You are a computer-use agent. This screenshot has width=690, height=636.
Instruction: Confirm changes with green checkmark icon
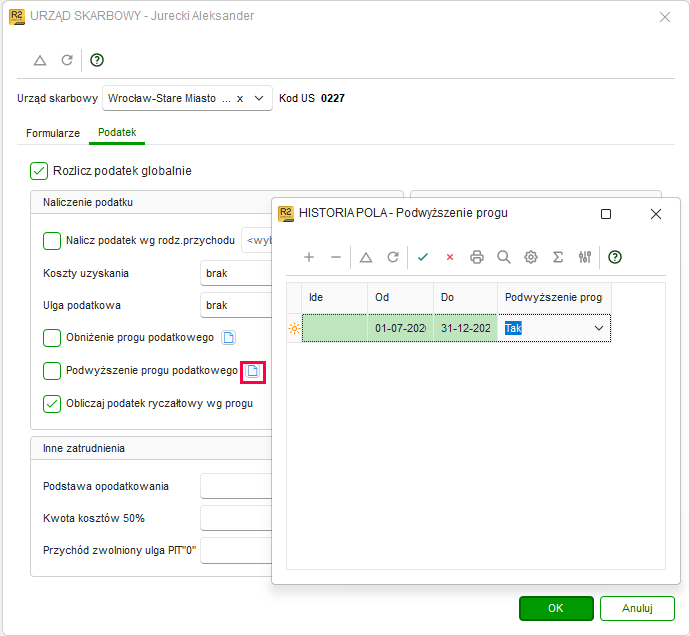423,257
